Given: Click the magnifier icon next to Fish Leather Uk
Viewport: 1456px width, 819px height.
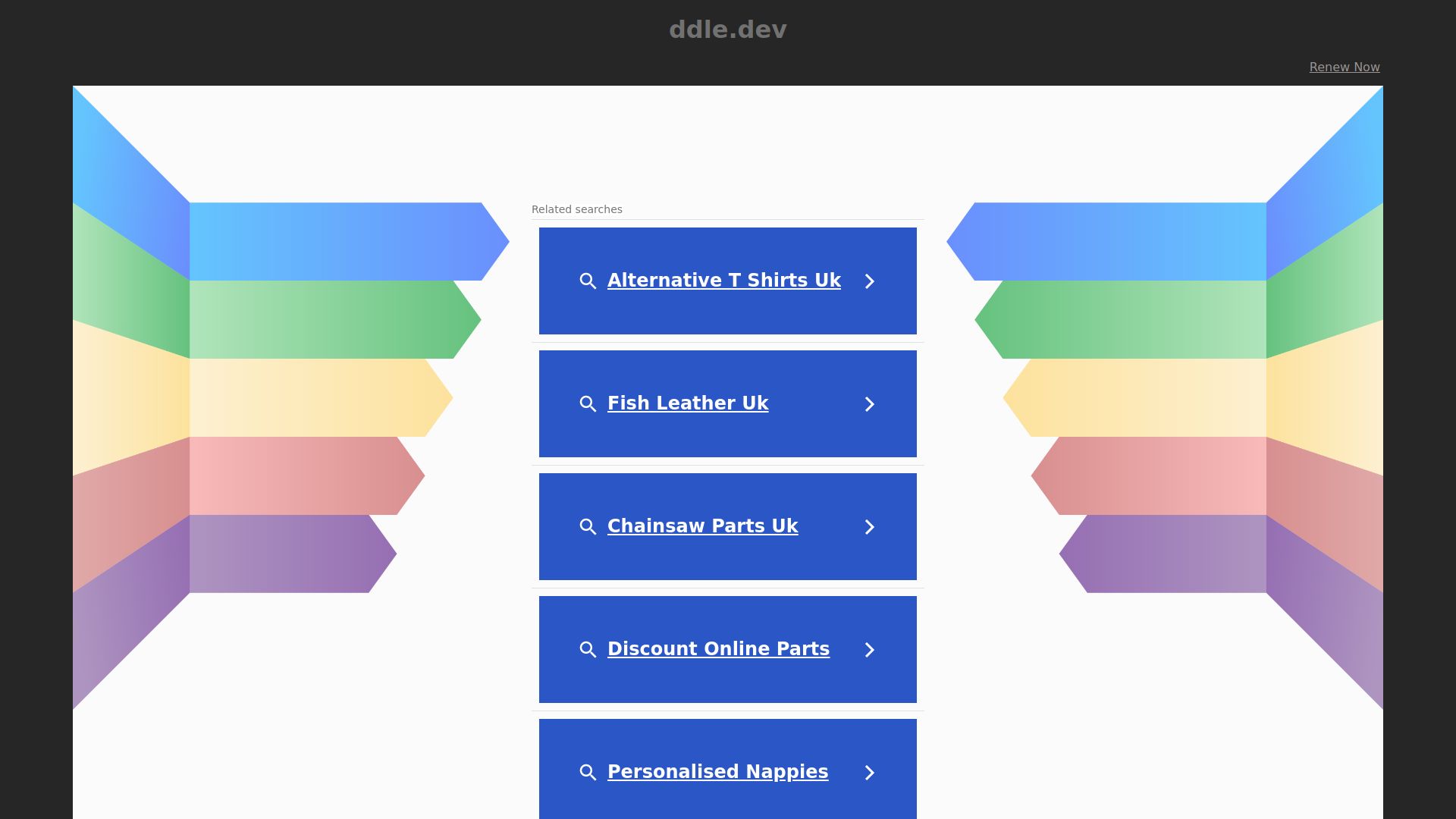Looking at the screenshot, I should click(x=588, y=404).
